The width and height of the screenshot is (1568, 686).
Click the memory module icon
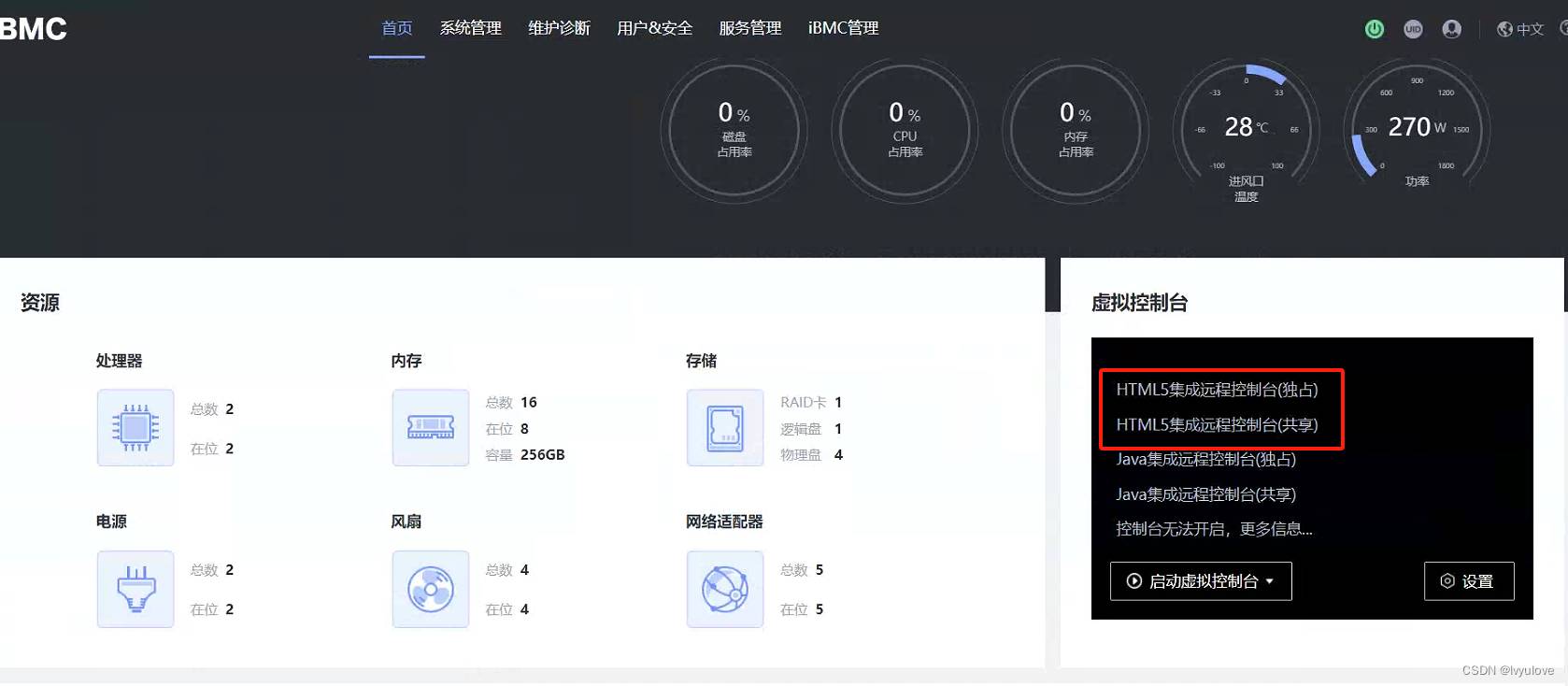tap(431, 428)
